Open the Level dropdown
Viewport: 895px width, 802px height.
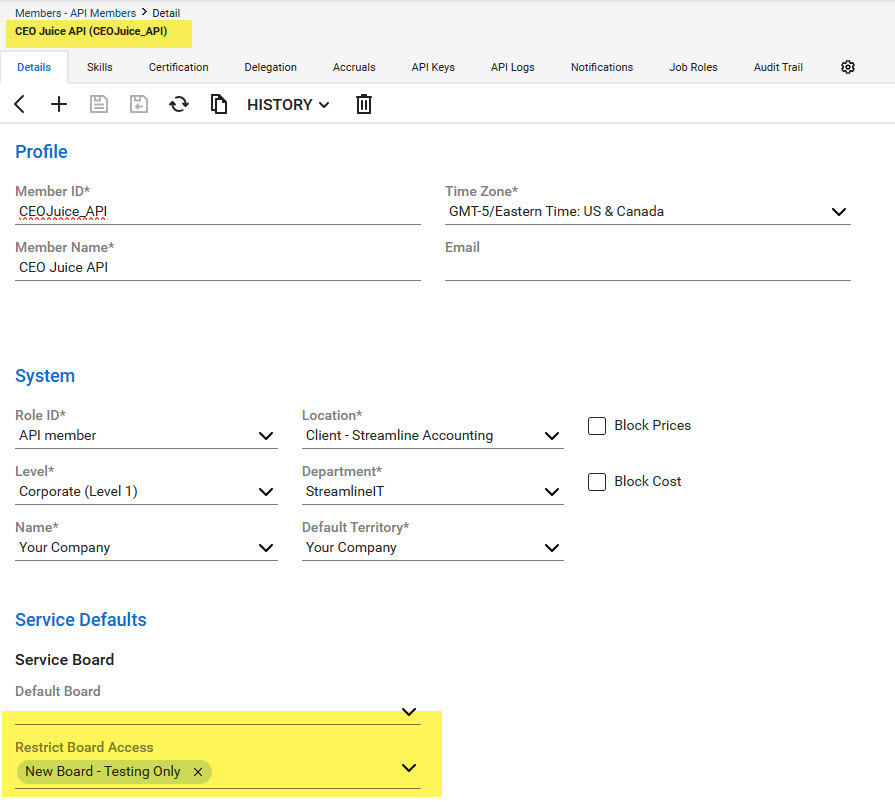click(x=265, y=492)
